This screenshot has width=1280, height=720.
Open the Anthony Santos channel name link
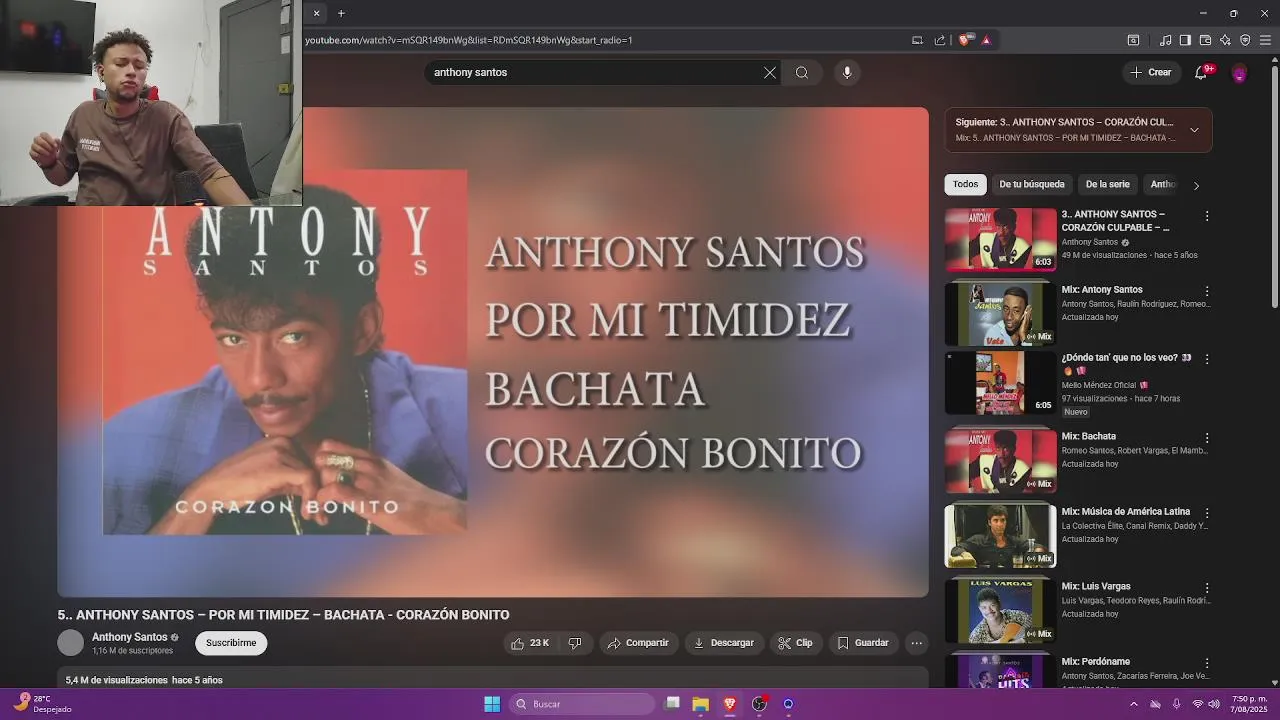point(130,637)
